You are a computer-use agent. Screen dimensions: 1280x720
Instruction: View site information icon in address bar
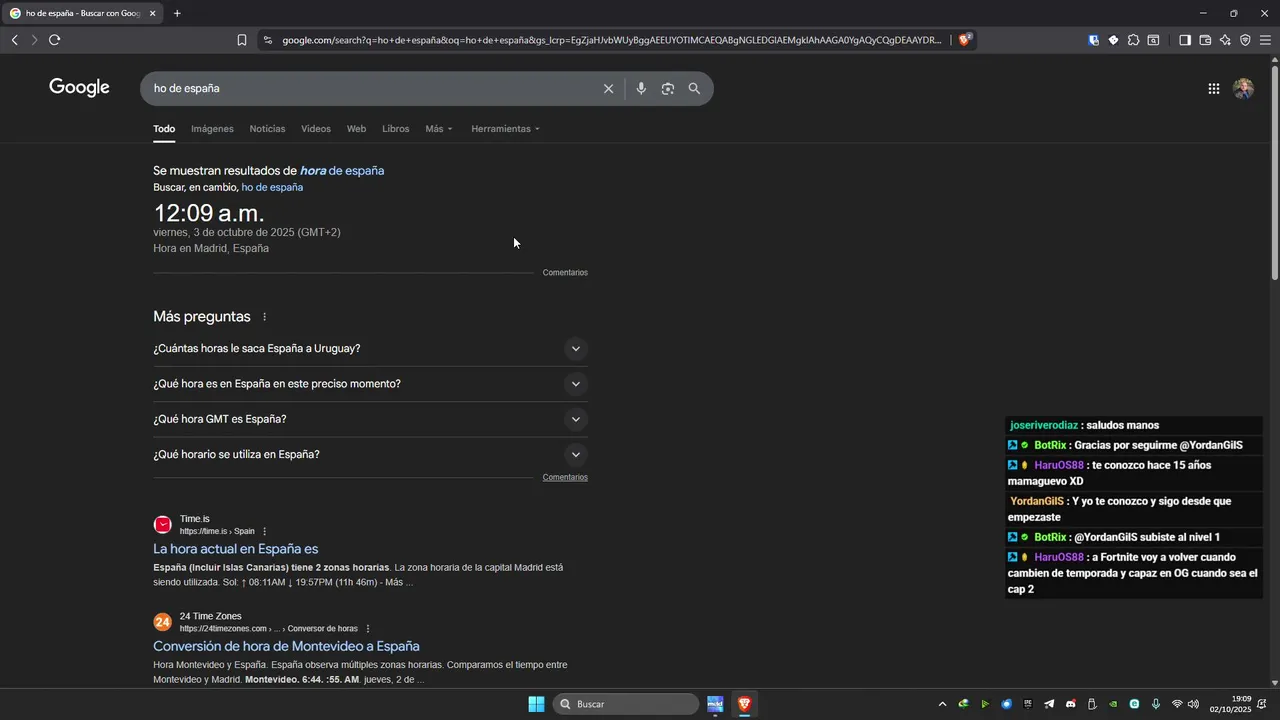coord(267,40)
